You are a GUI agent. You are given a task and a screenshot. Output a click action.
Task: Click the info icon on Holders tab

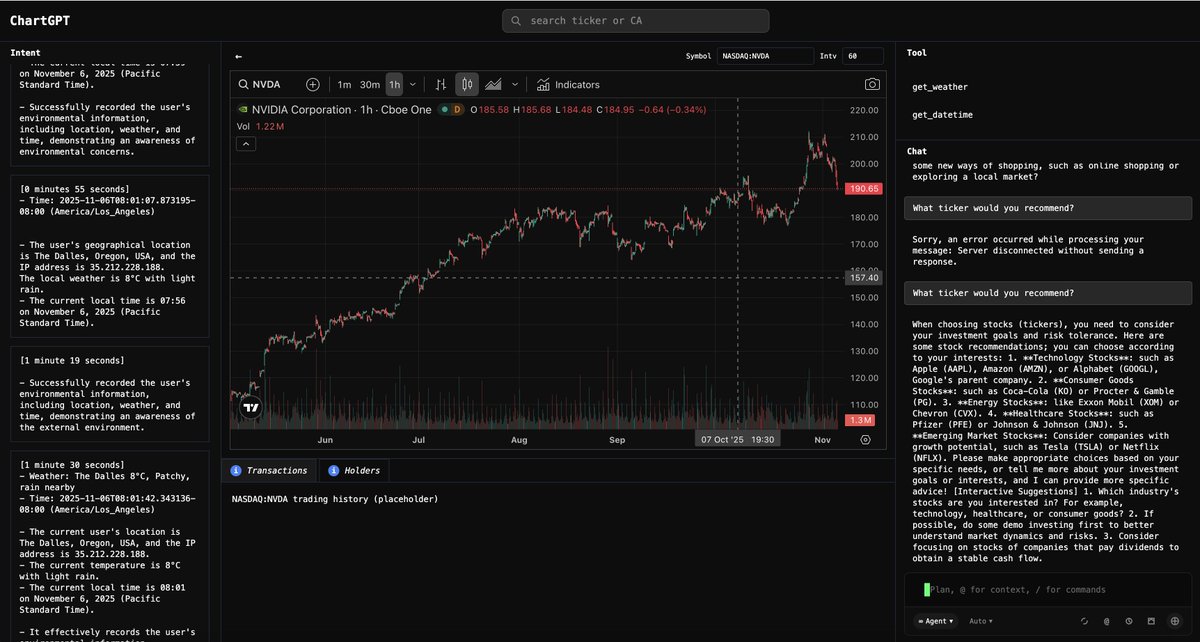(x=333, y=470)
